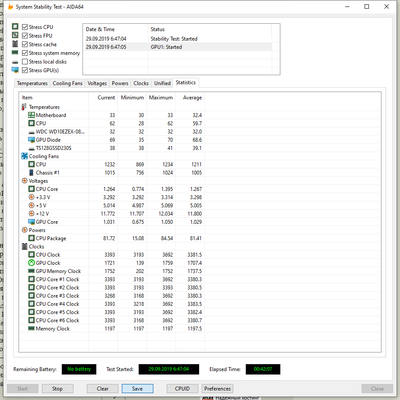Click the Date & Time column header

[x=116, y=29]
